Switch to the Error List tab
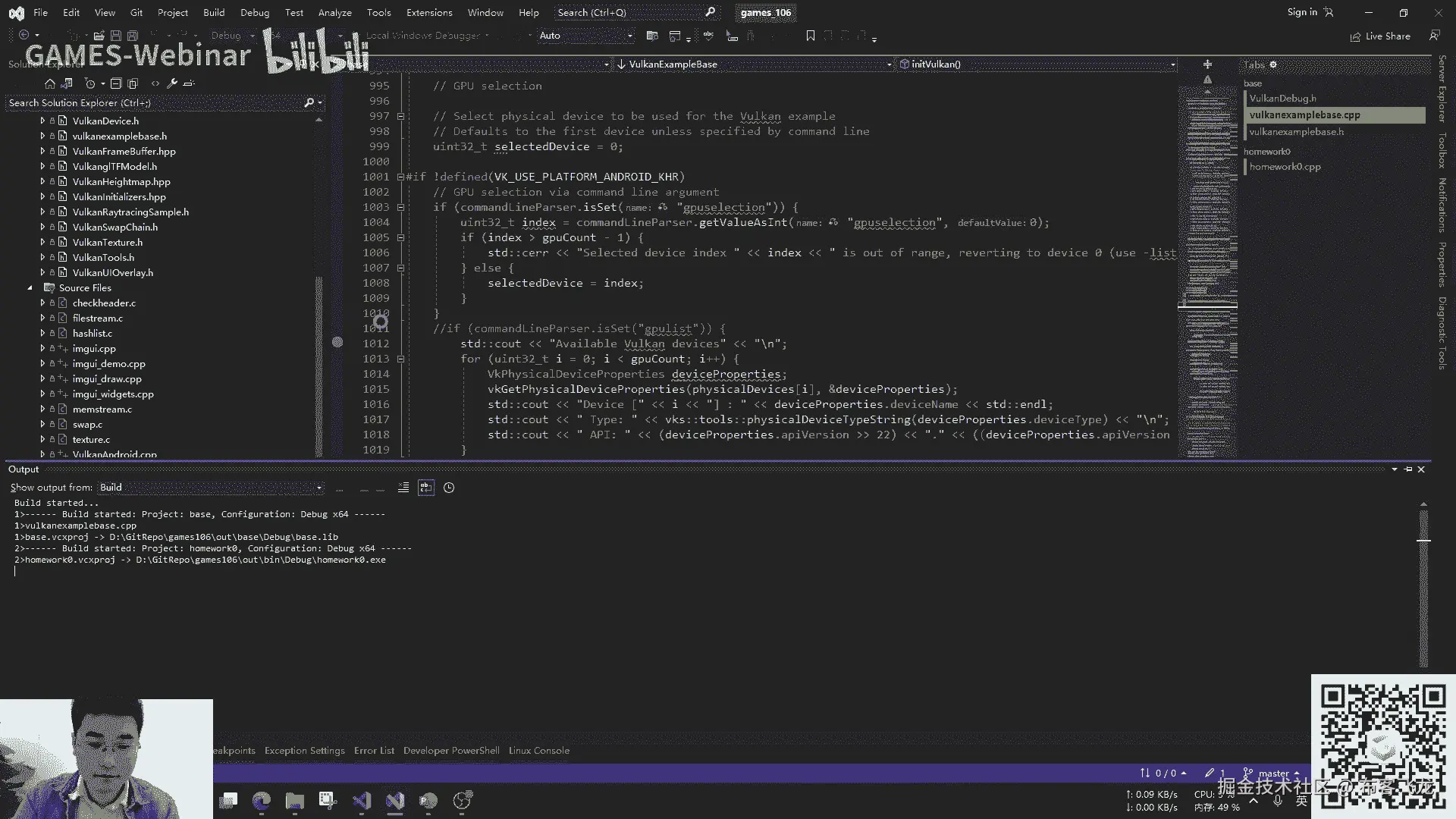Screen dimensions: 1456x819 click(x=374, y=751)
